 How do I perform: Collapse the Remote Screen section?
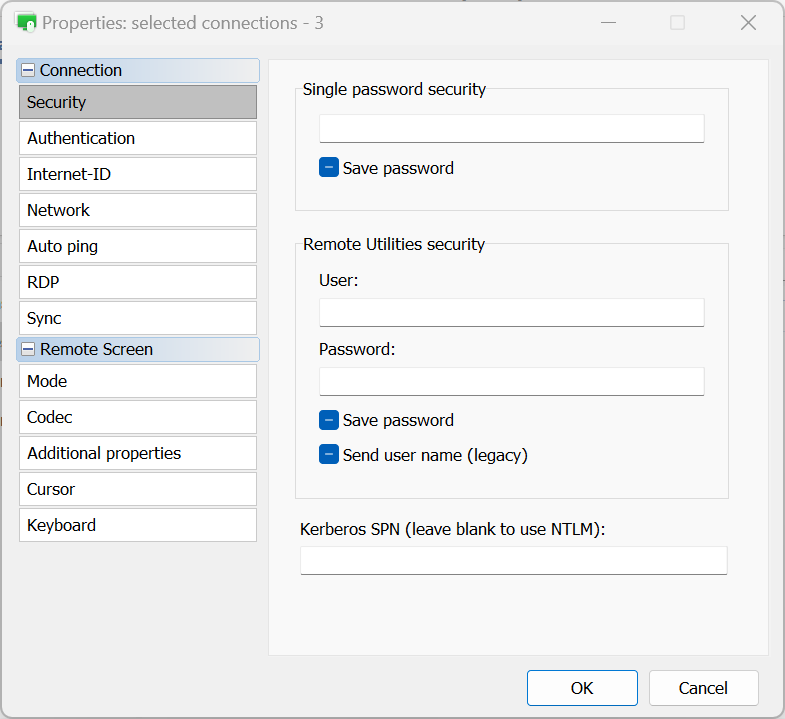tap(28, 350)
